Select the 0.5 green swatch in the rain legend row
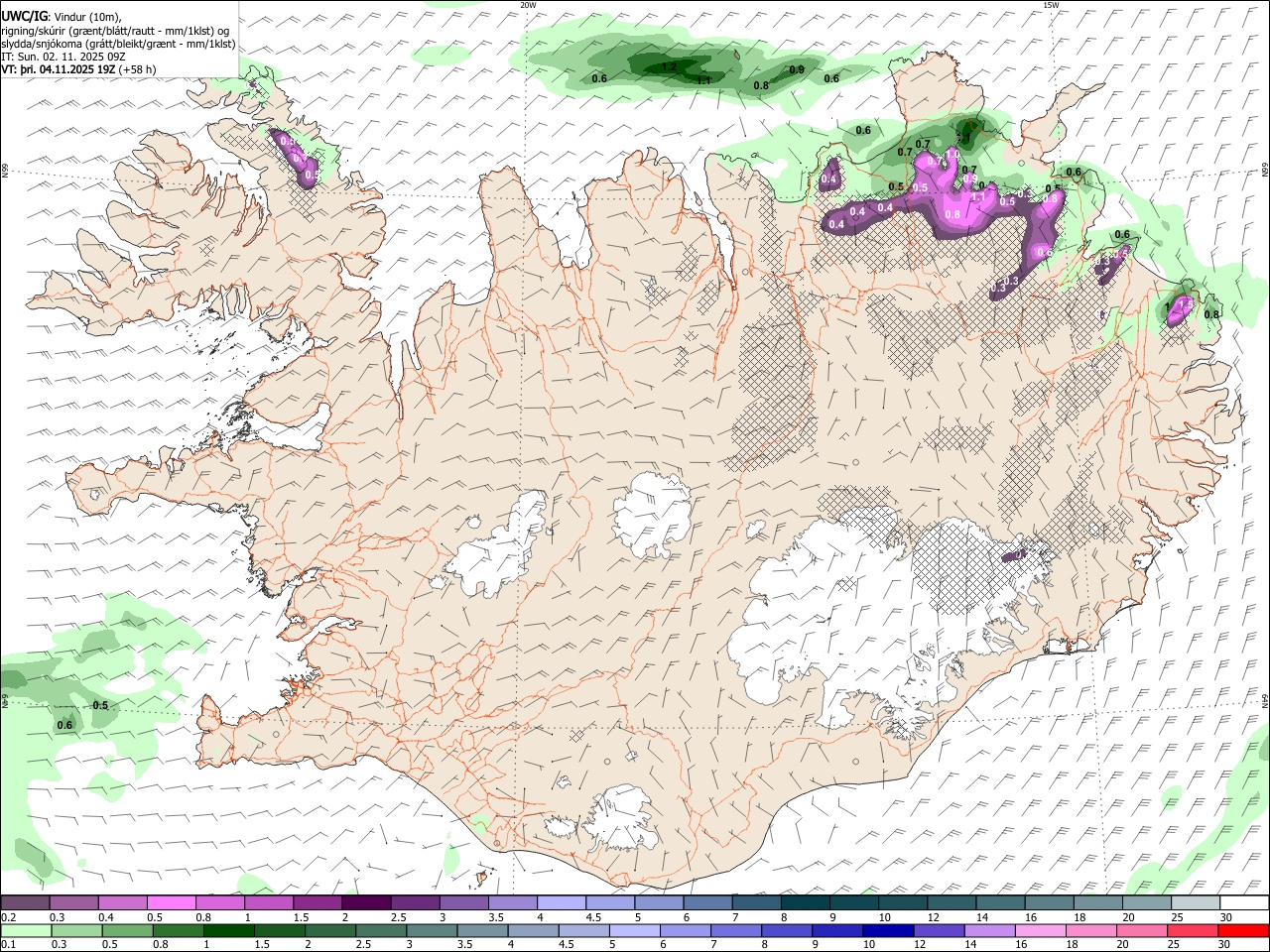This screenshot has width=1270, height=952. click(127, 930)
